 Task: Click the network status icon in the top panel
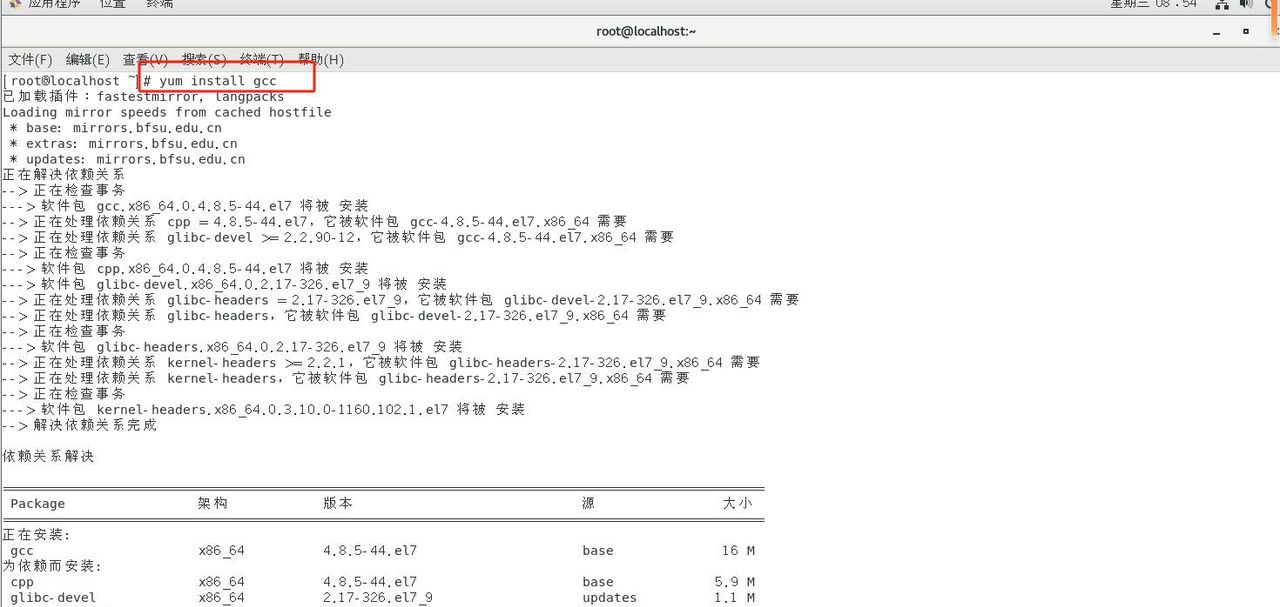click(x=1222, y=6)
